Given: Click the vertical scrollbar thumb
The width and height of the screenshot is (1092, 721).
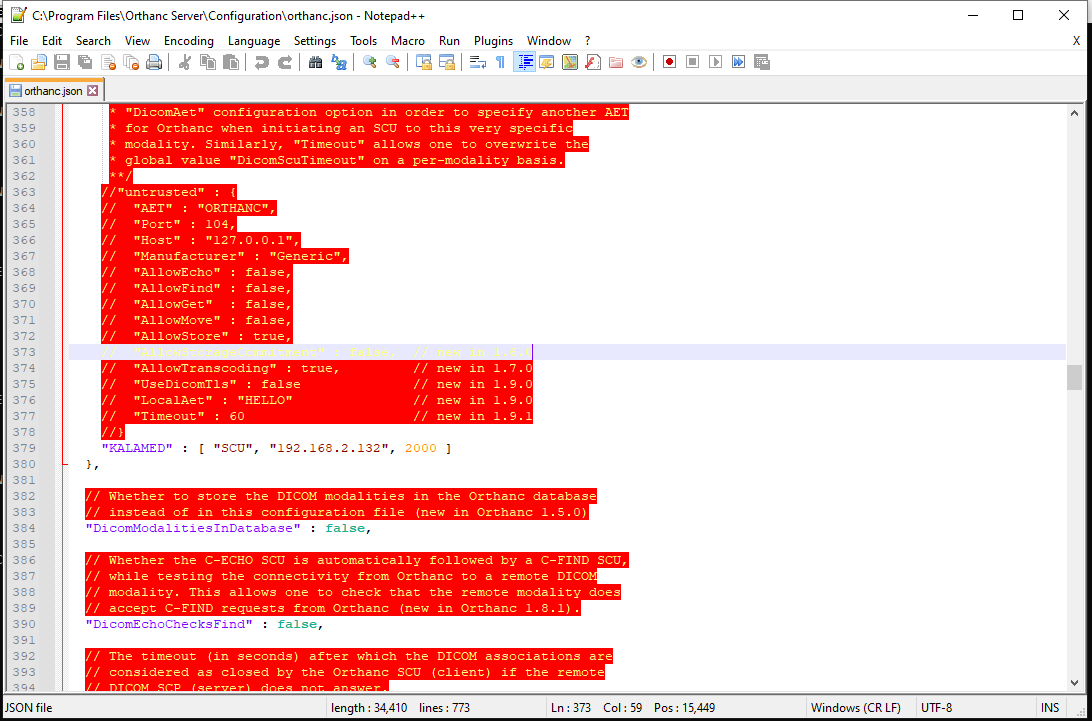Looking at the screenshot, I should (x=1075, y=378).
